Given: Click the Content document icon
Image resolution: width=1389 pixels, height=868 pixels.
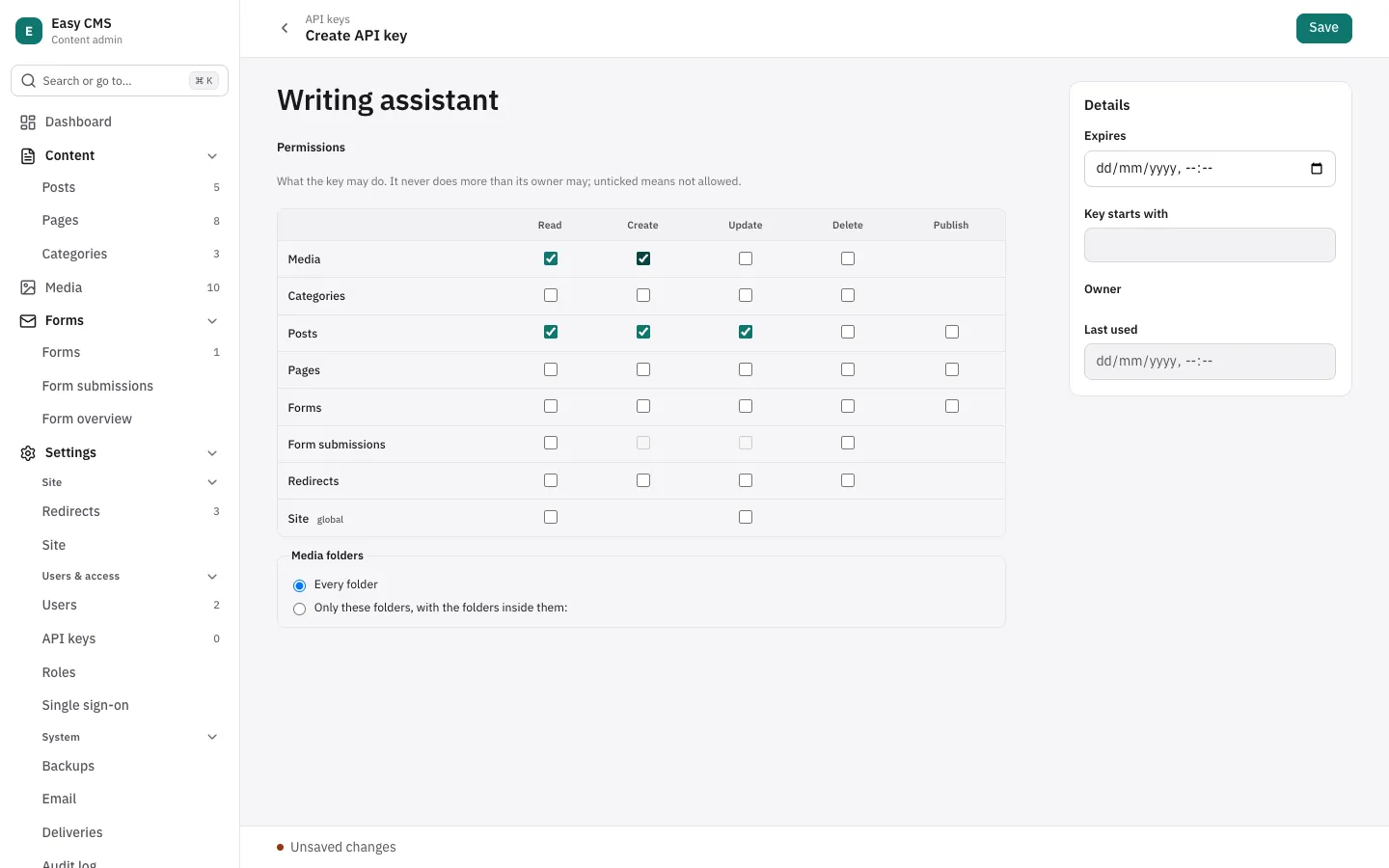Looking at the screenshot, I should click(x=28, y=155).
